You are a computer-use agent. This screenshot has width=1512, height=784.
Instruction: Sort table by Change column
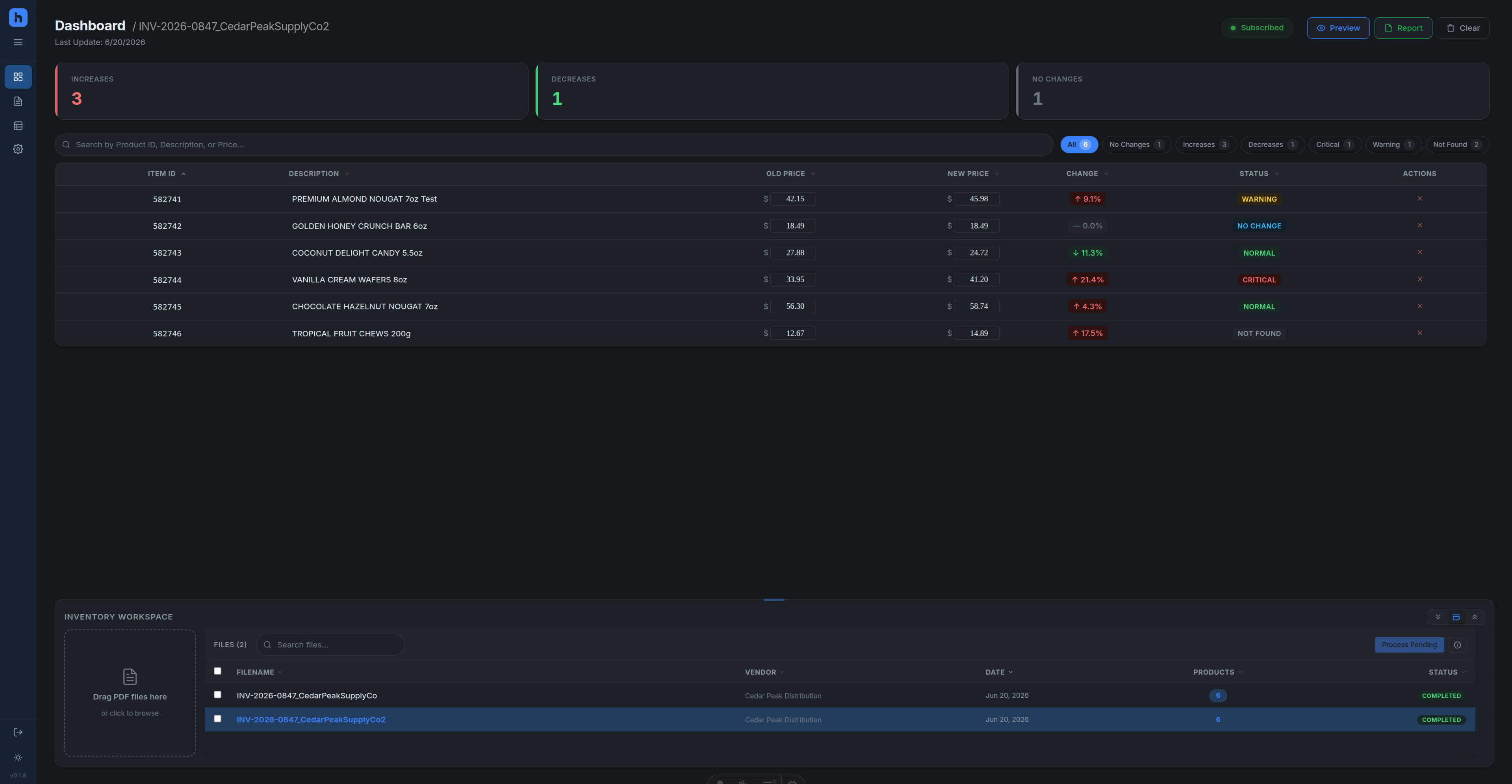(1087, 174)
